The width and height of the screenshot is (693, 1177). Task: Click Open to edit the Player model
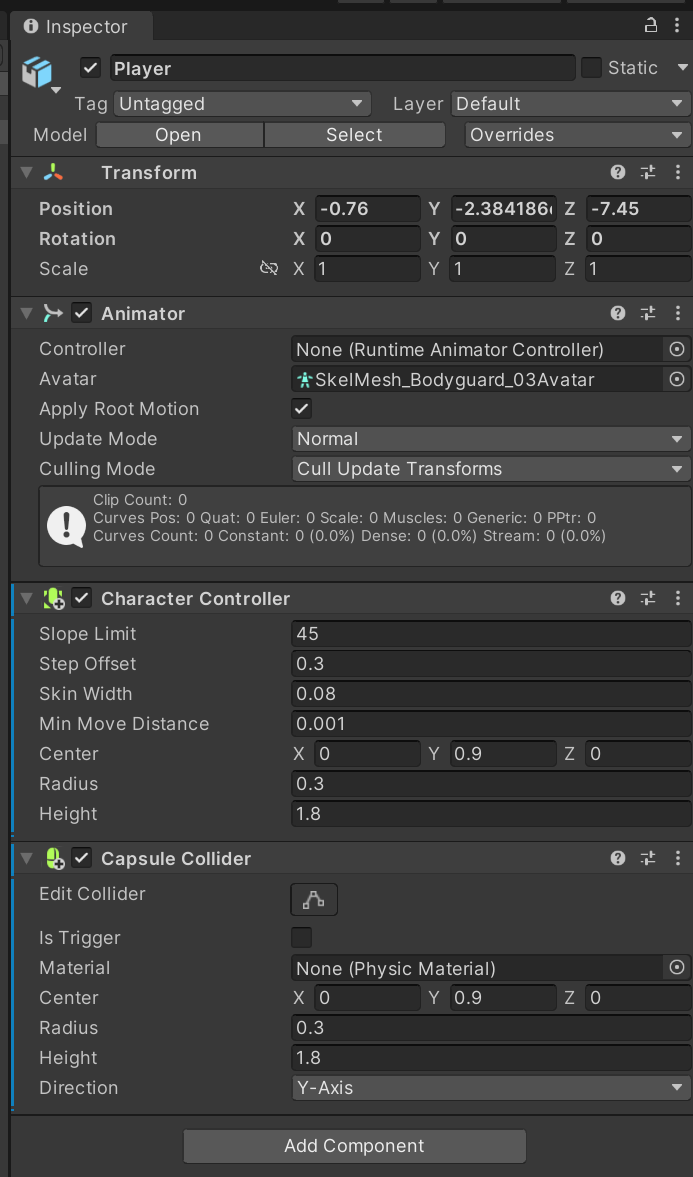[178, 134]
